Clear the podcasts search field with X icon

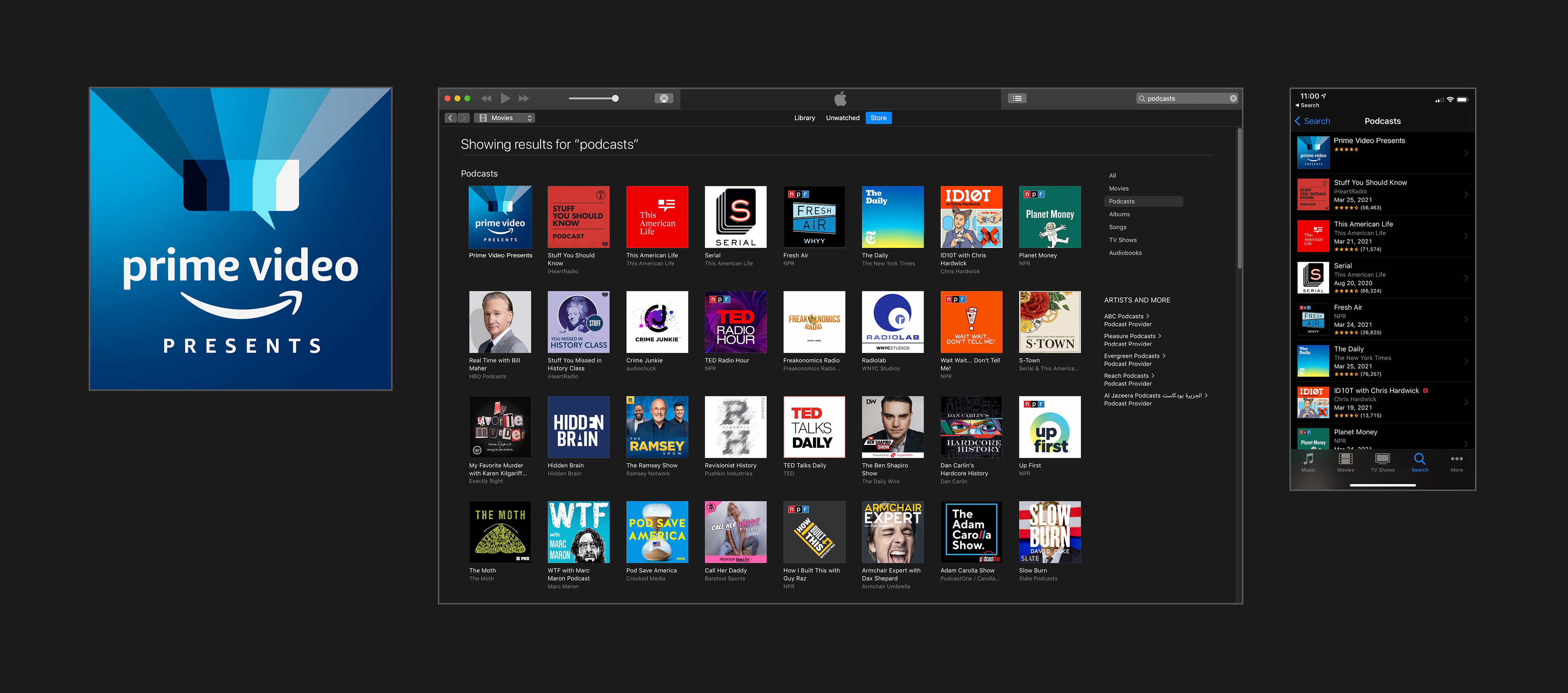point(1233,98)
